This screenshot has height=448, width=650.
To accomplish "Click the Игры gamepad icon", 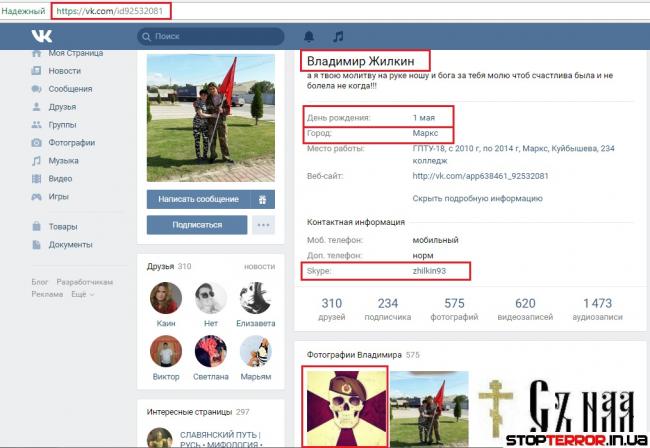I will (x=36, y=196).
